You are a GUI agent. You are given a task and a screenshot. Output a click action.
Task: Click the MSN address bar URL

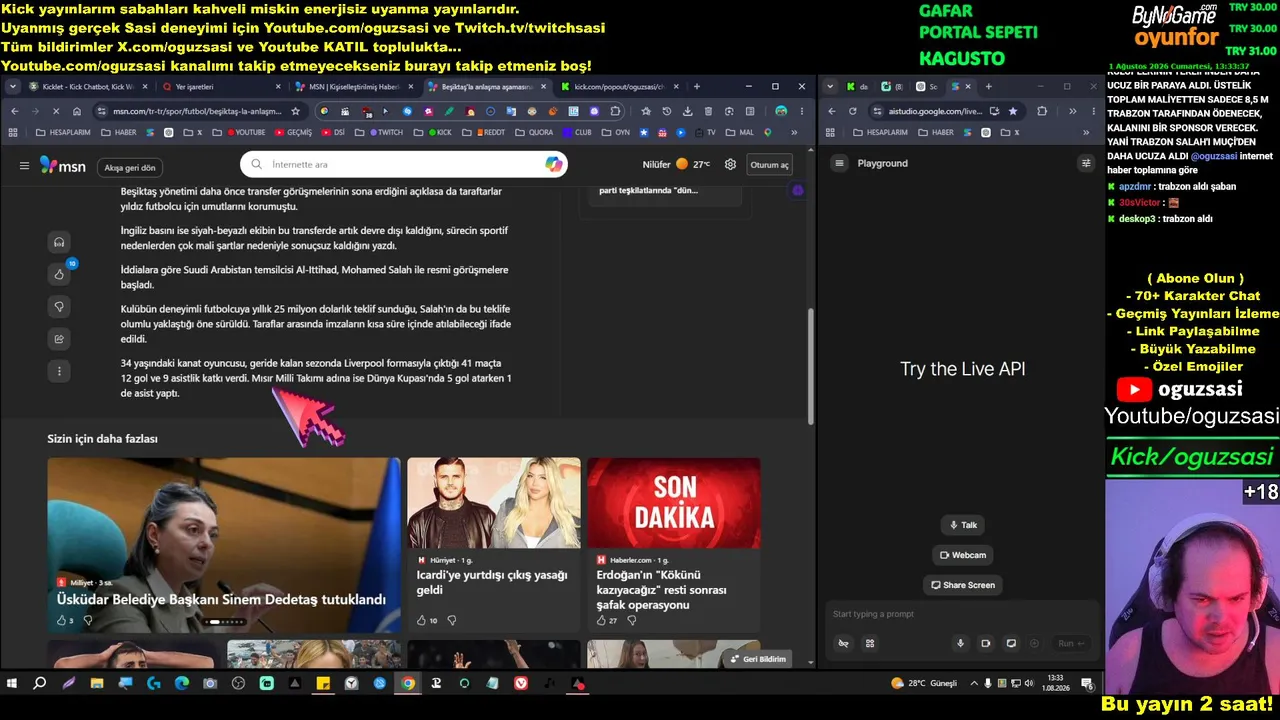tap(196, 111)
